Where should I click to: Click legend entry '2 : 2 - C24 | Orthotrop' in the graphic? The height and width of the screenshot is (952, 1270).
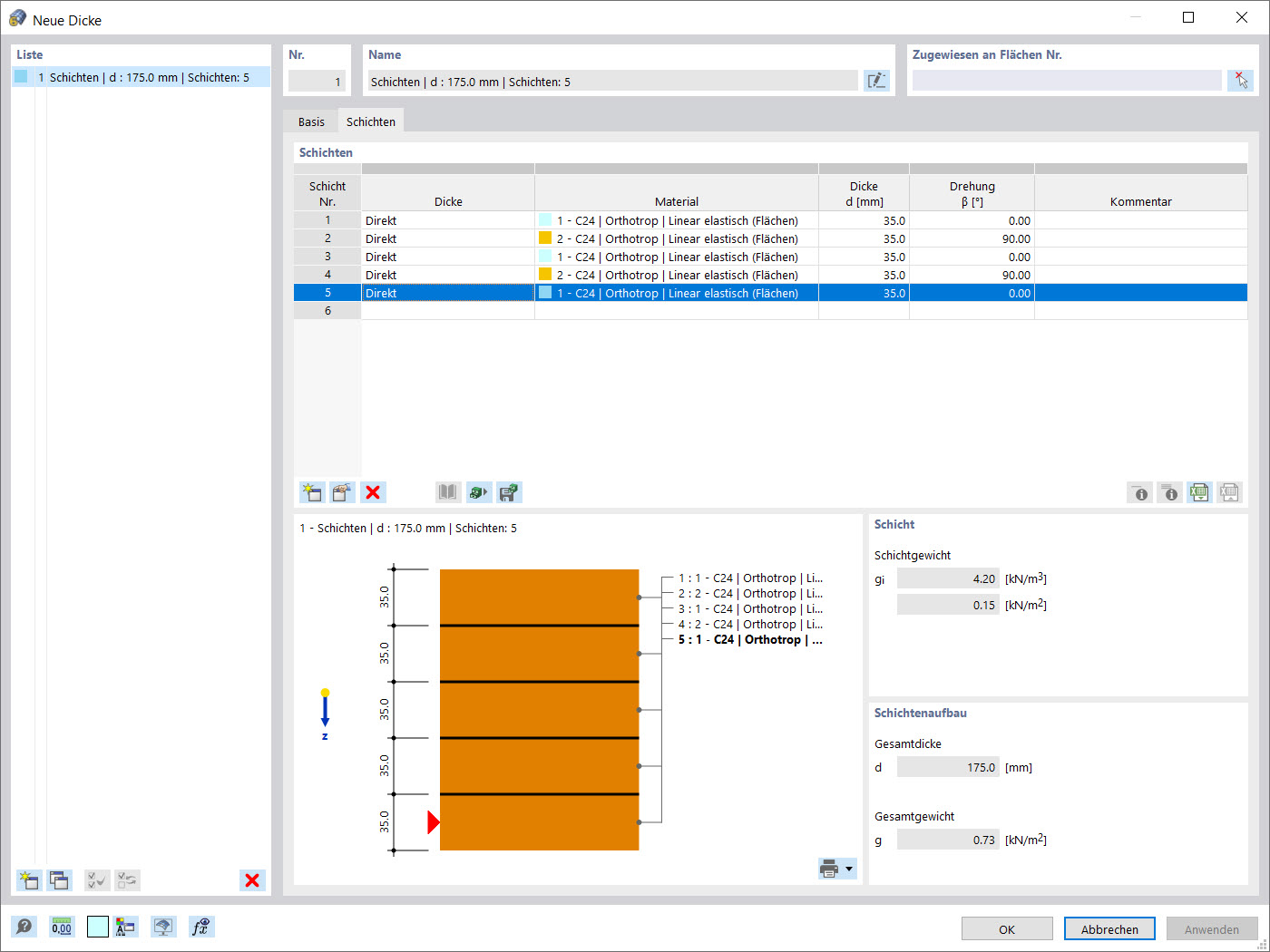pyautogui.click(x=750, y=594)
